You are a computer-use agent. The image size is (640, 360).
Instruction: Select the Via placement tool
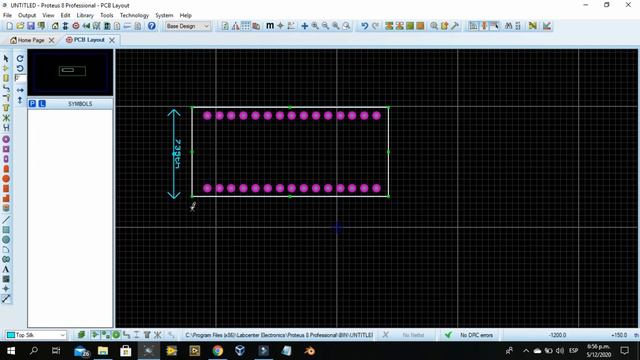pos(6,98)
